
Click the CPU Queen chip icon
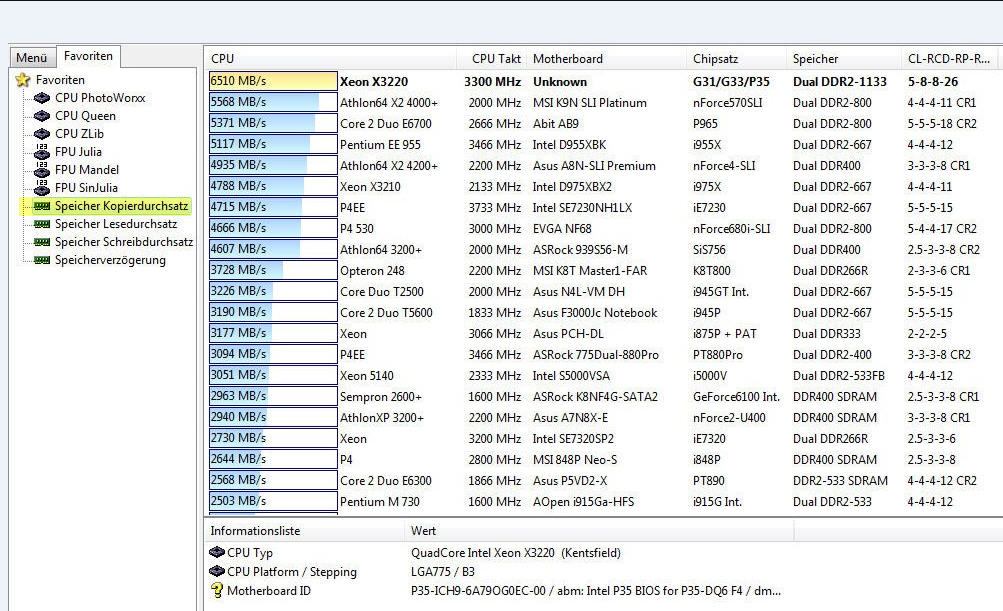click(42, 116)
